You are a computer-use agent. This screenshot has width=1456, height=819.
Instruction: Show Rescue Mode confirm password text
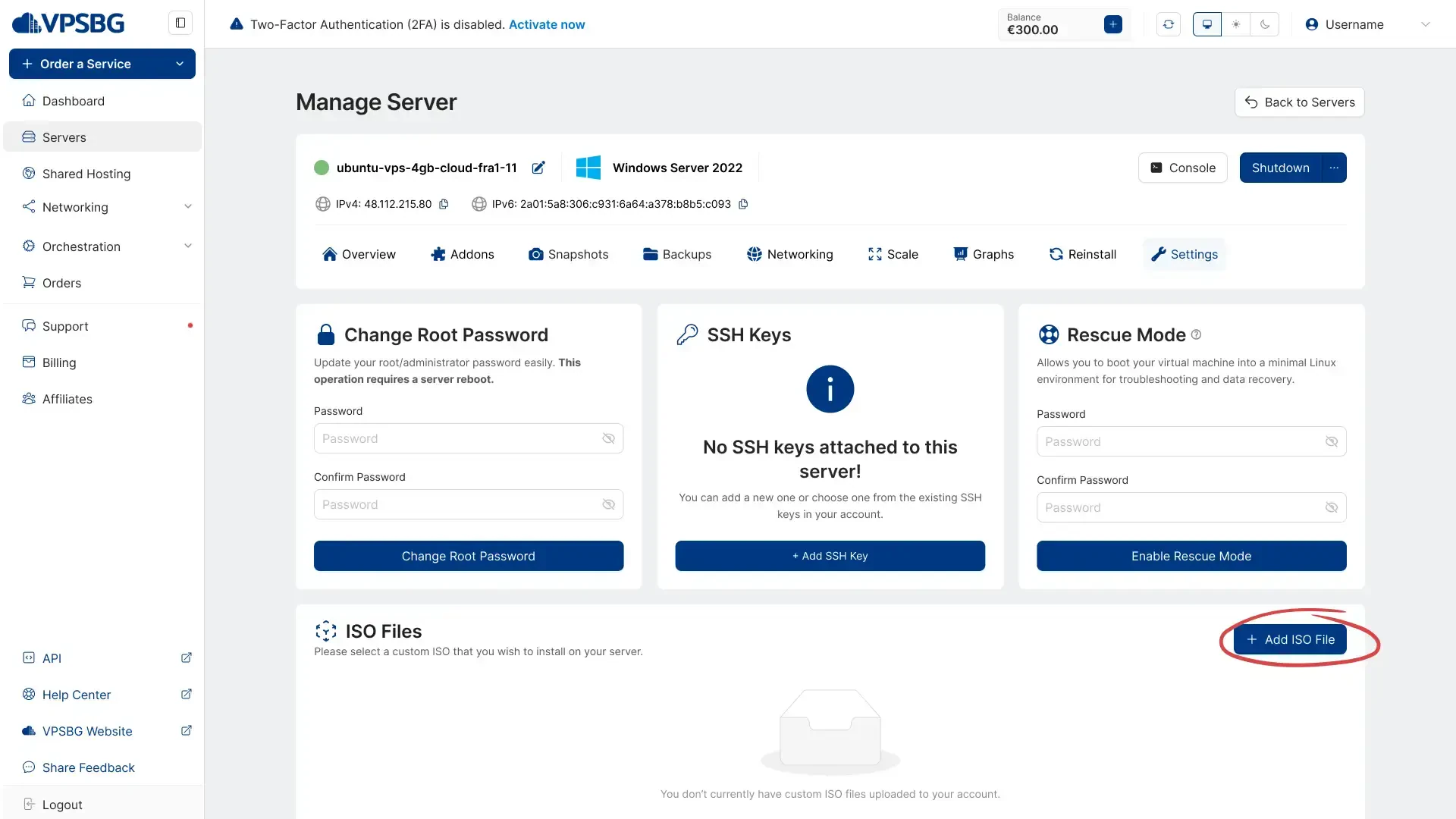click(1331, 507)
